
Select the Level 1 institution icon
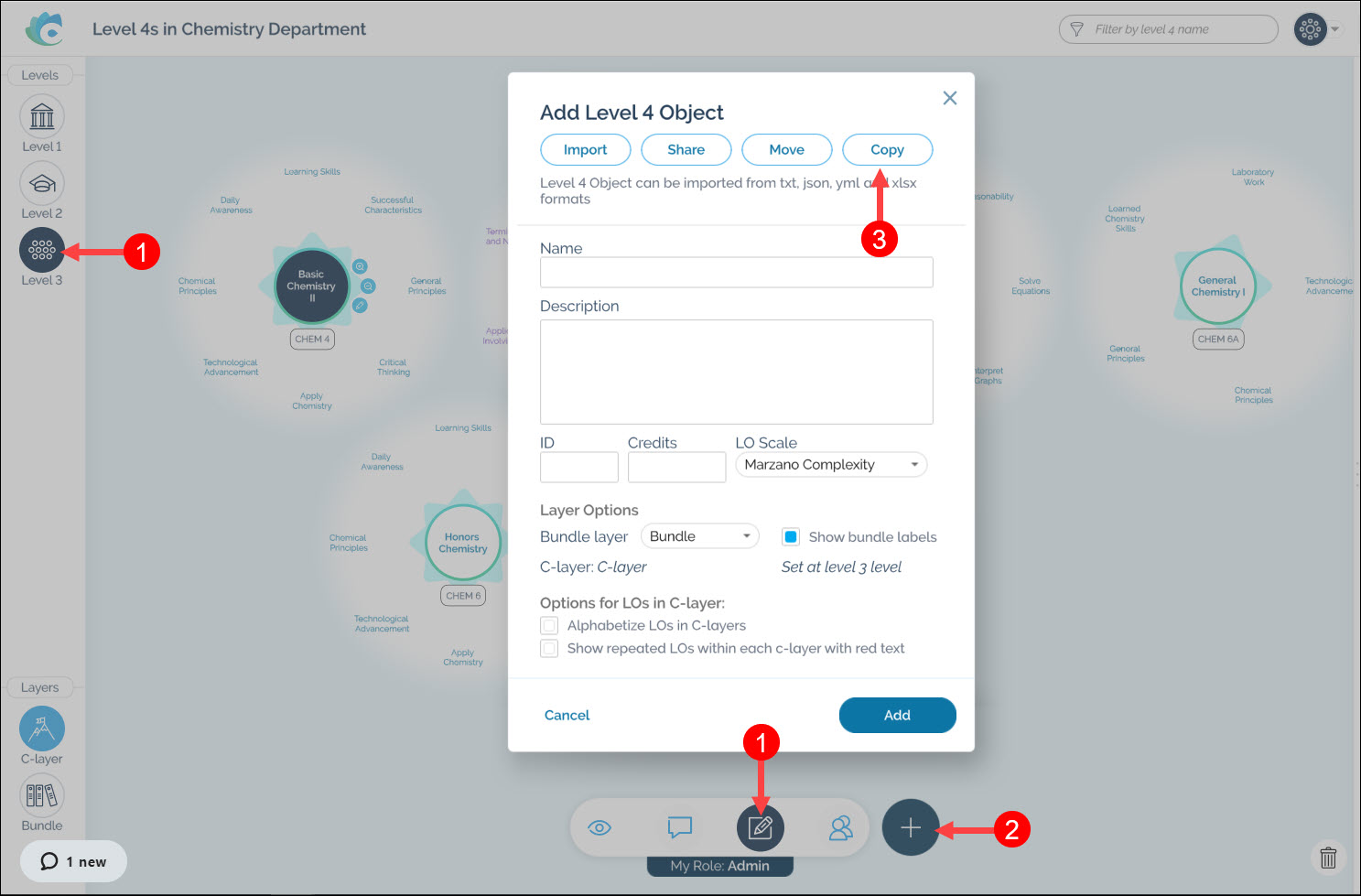(x=42, y=117)
